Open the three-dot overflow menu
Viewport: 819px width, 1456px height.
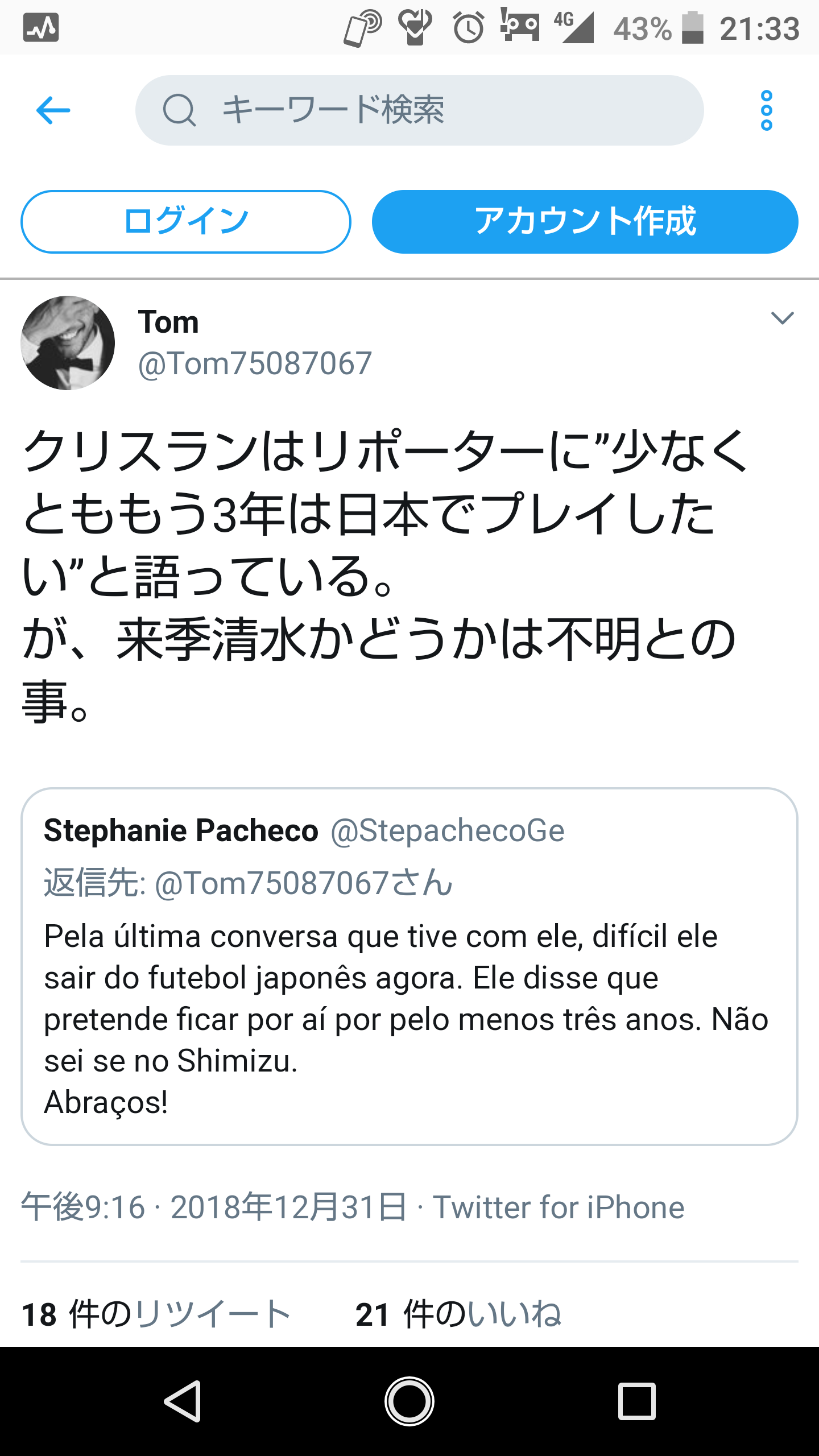(x=766, y=110)
